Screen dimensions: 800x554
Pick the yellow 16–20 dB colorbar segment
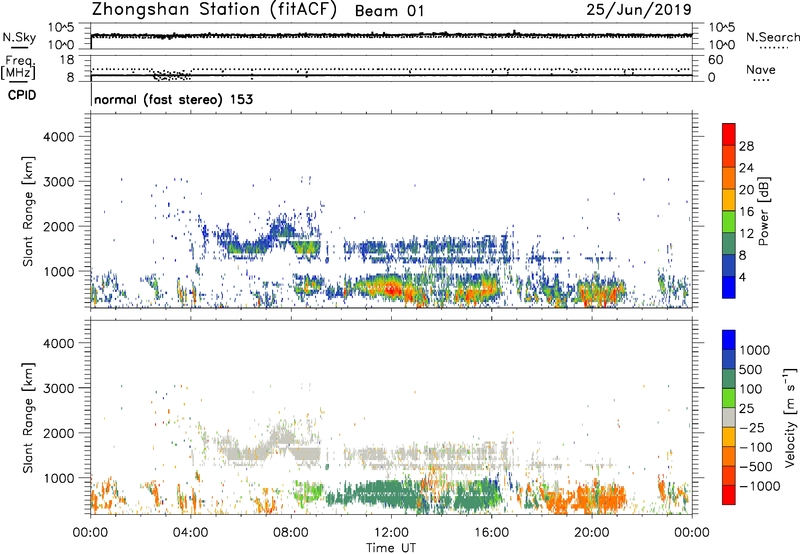click(729, 200)
